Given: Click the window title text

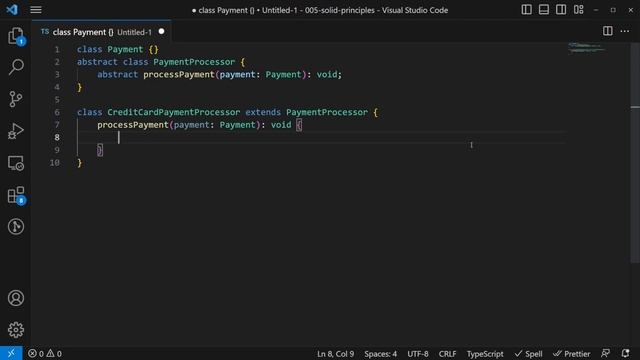Looking at the screenshot, I should [x=320, y=10].
